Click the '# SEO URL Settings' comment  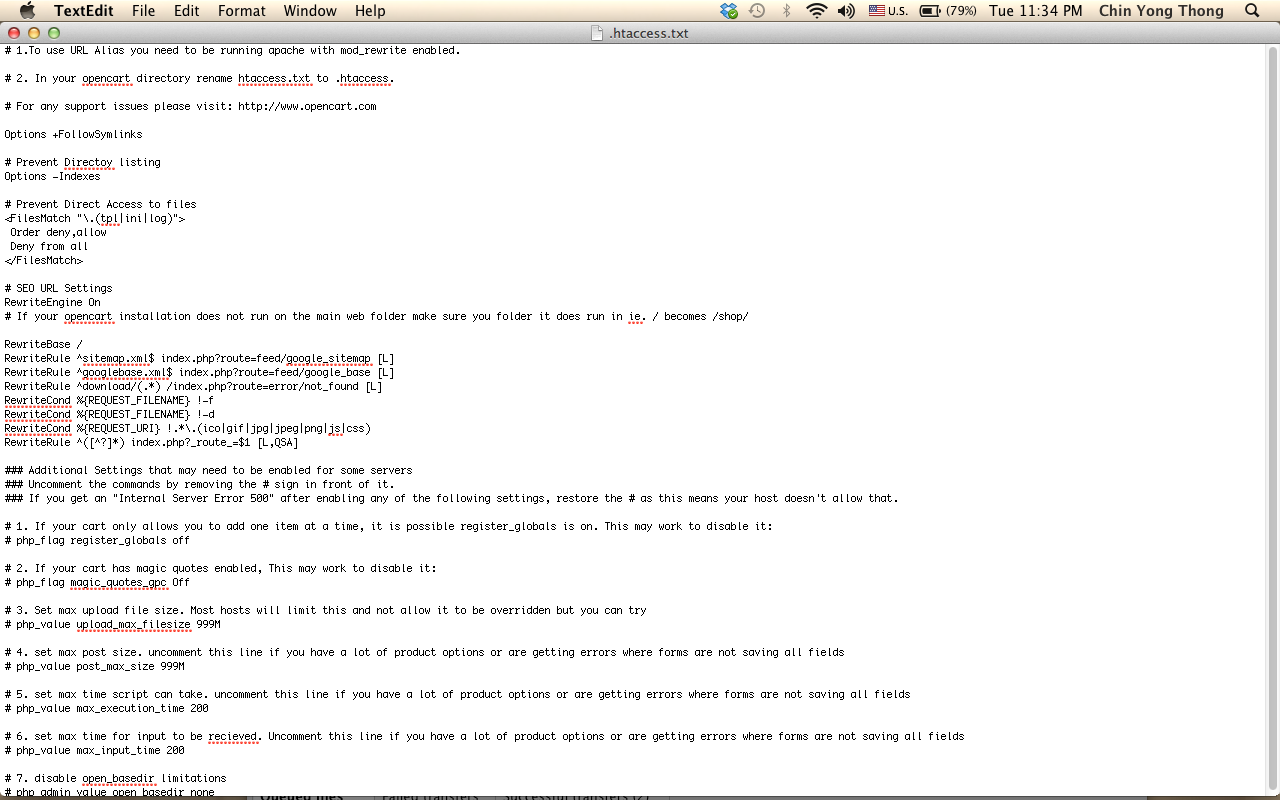pyautogui.click(x=58, y=288)
